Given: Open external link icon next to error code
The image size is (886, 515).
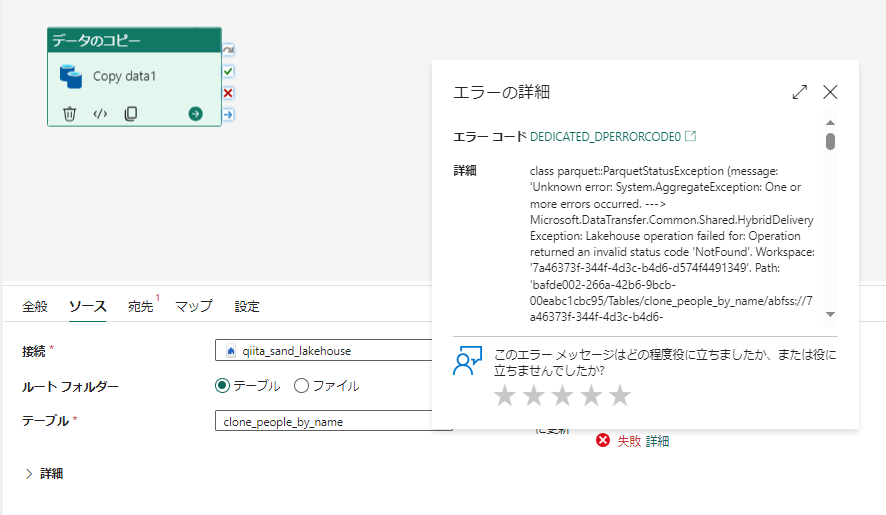Looking at the screenshot, I should coord(690,136).
